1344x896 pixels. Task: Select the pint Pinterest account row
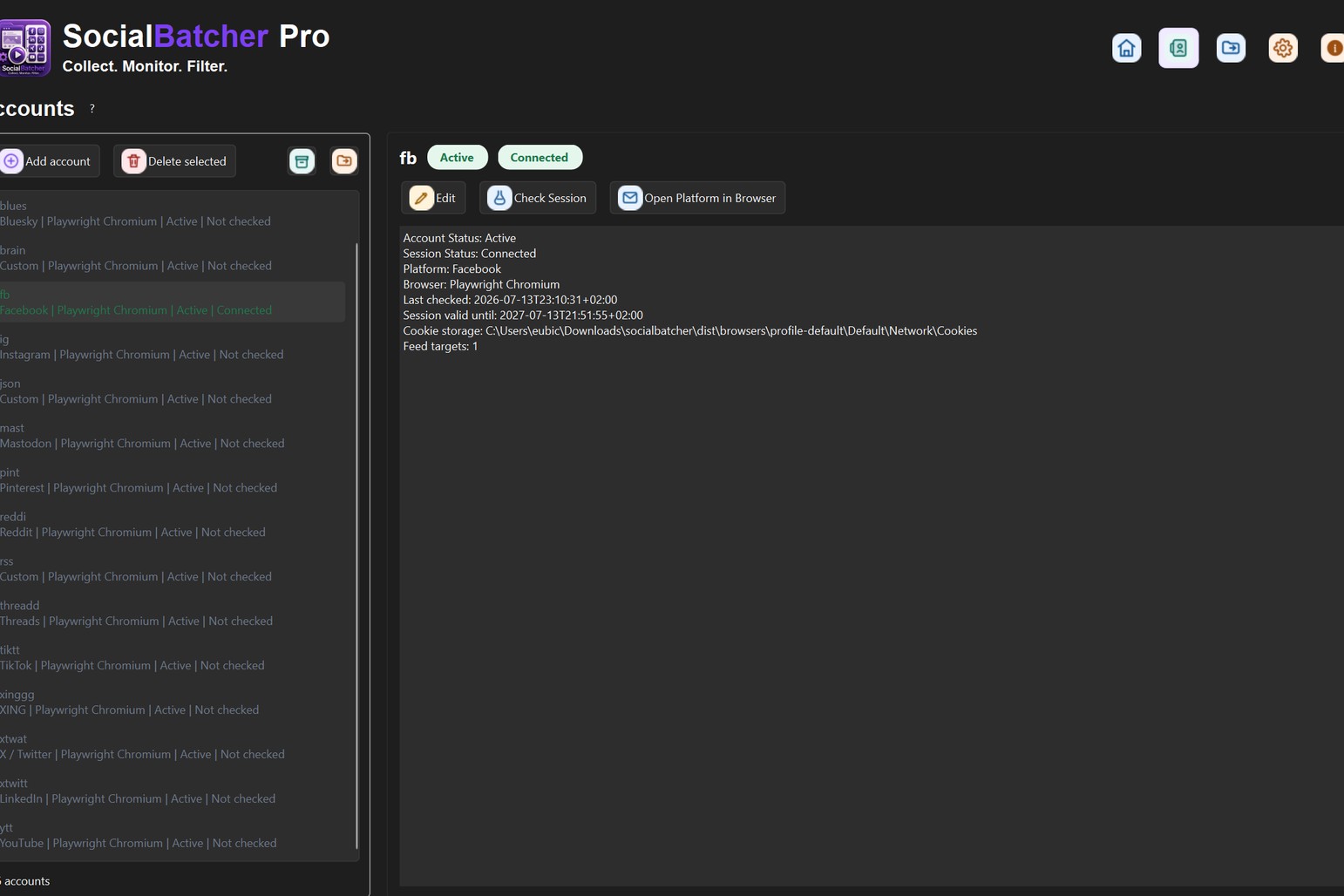173,480
